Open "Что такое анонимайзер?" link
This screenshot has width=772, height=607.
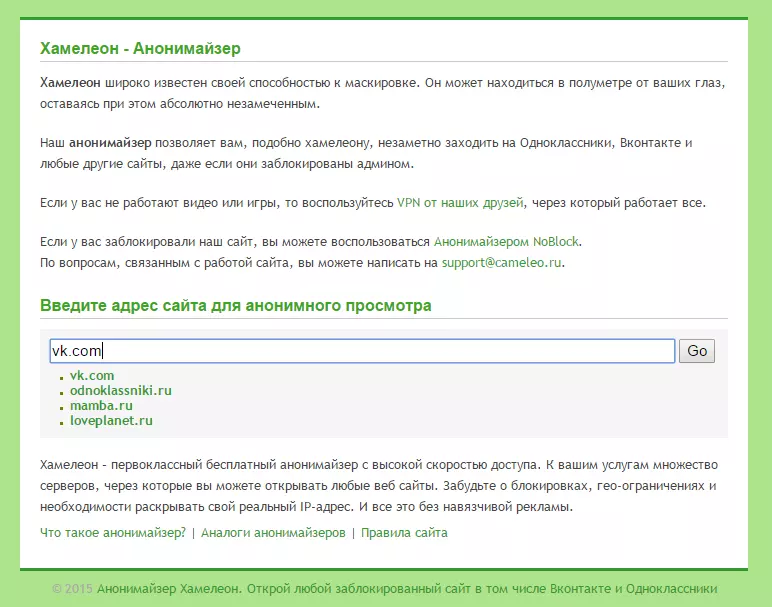(x=113, y=533)
